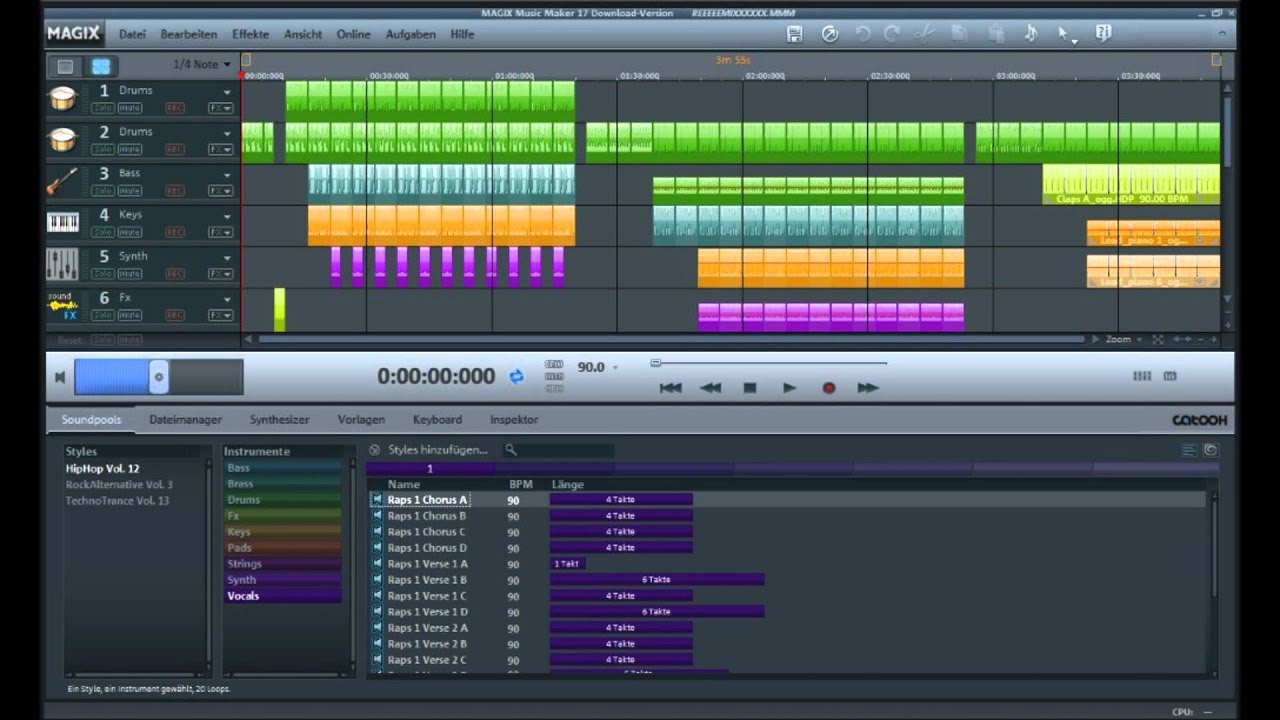The height and width of the screenshot is (720, 1280).
Task: Click the sound FX icon of track 6
Action: pyautogui.click(x=62, y=306)
